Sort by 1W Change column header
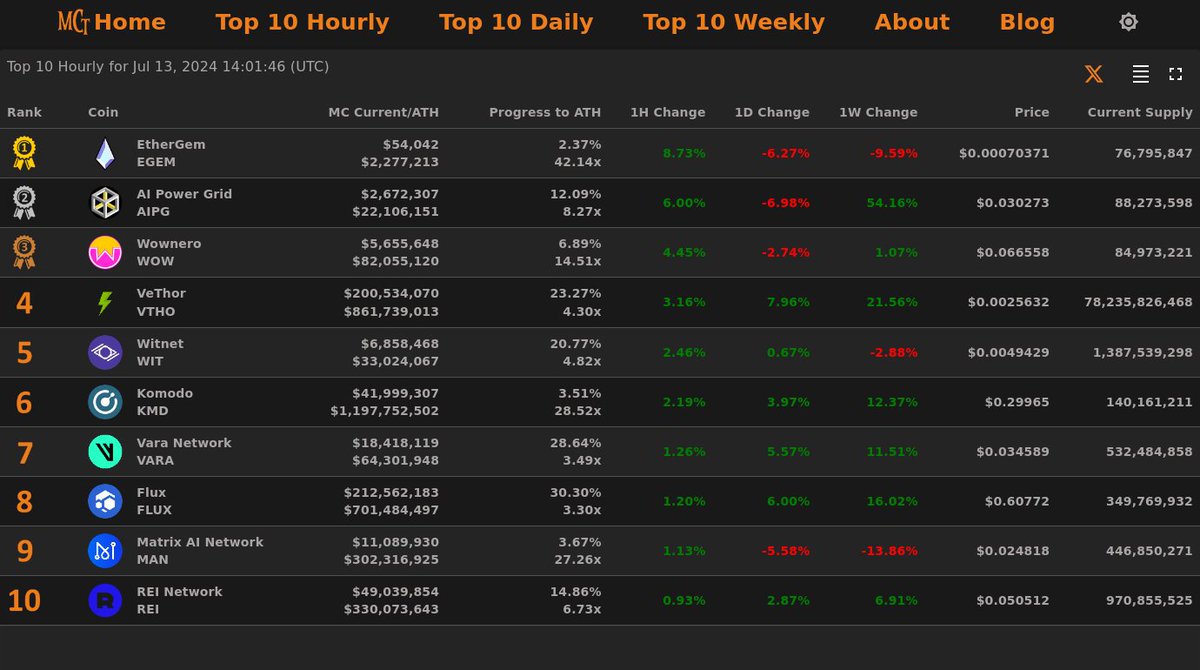The width and height of the screenshot is (1200, 670). (878, 113)
